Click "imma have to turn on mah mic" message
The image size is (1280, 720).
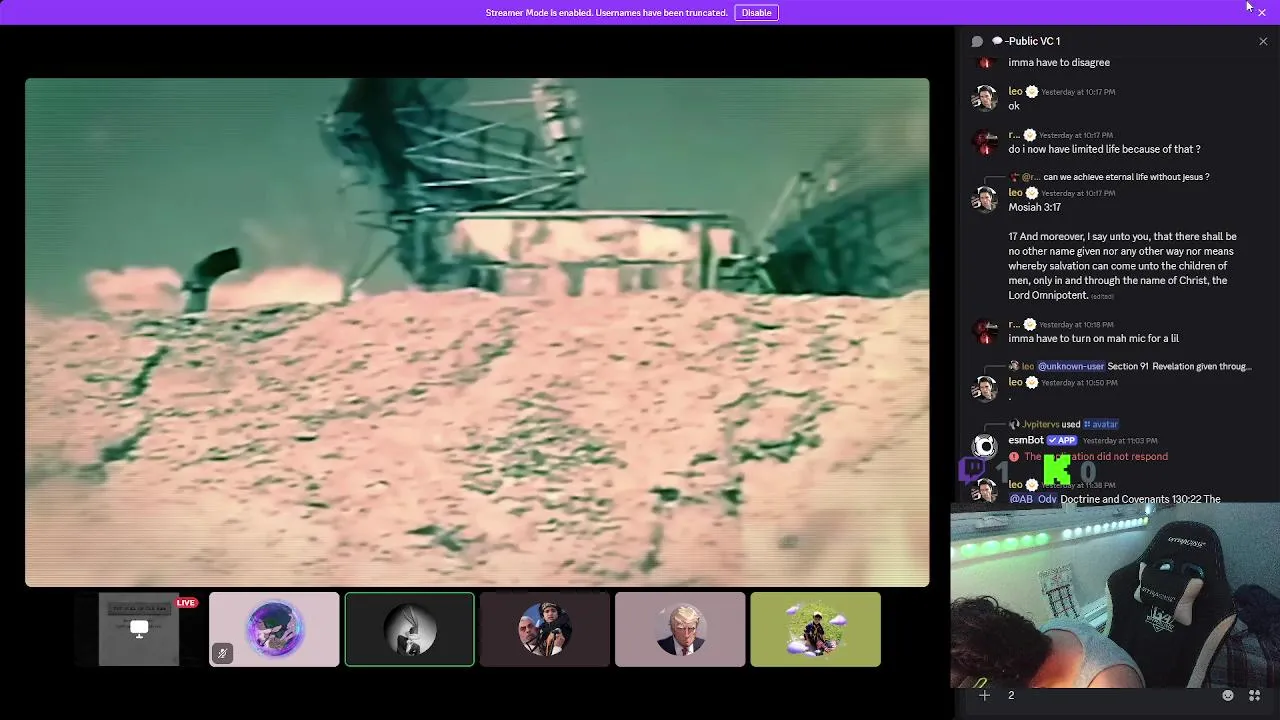(x=1093, y=338)
